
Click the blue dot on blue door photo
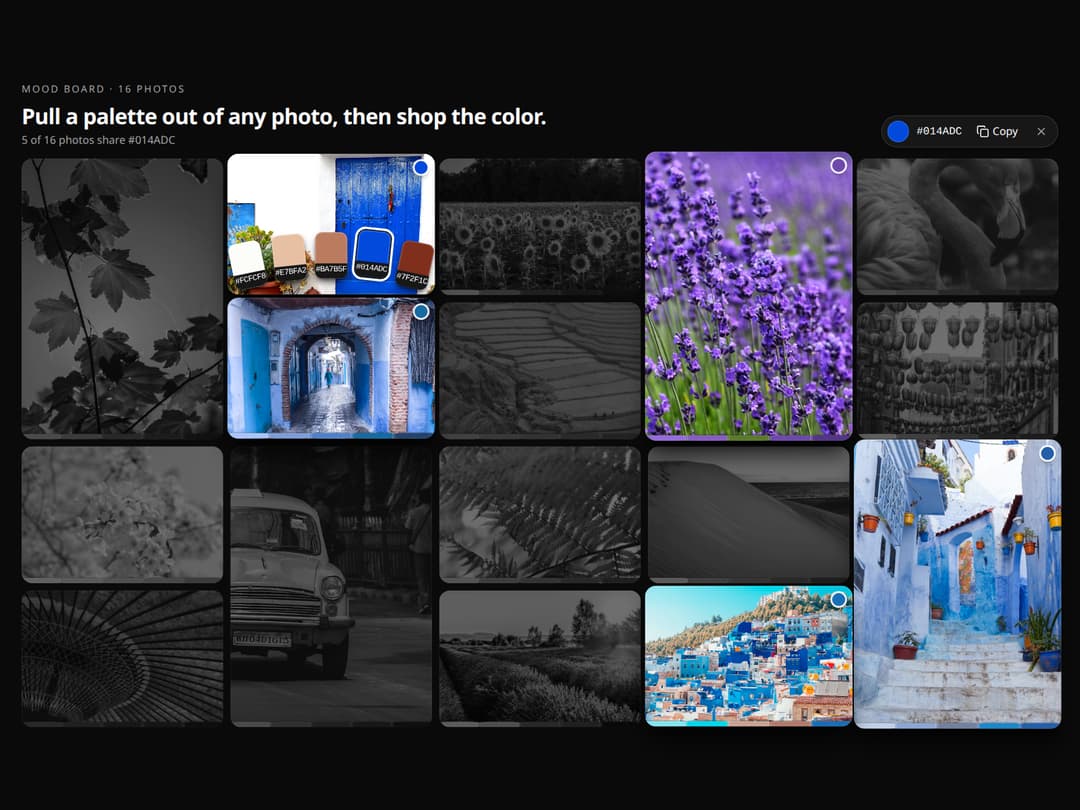(421, 167)
